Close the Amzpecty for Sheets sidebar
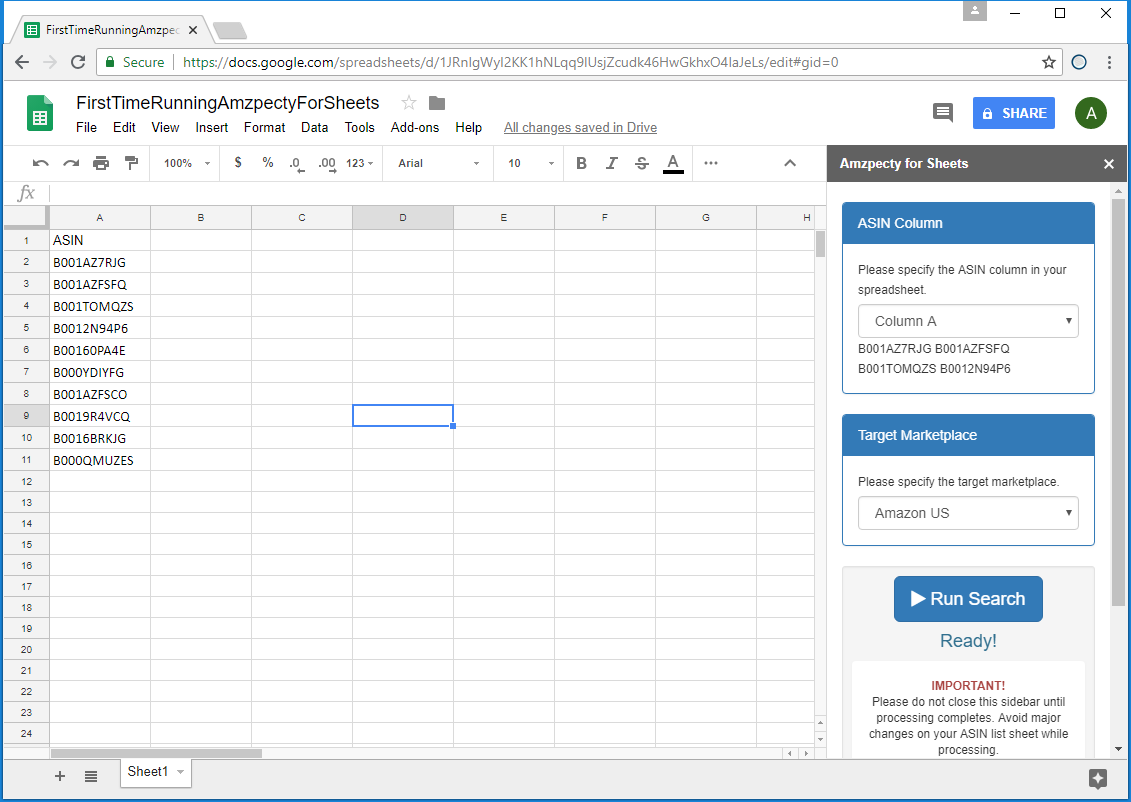 [x=1109, y=164]
